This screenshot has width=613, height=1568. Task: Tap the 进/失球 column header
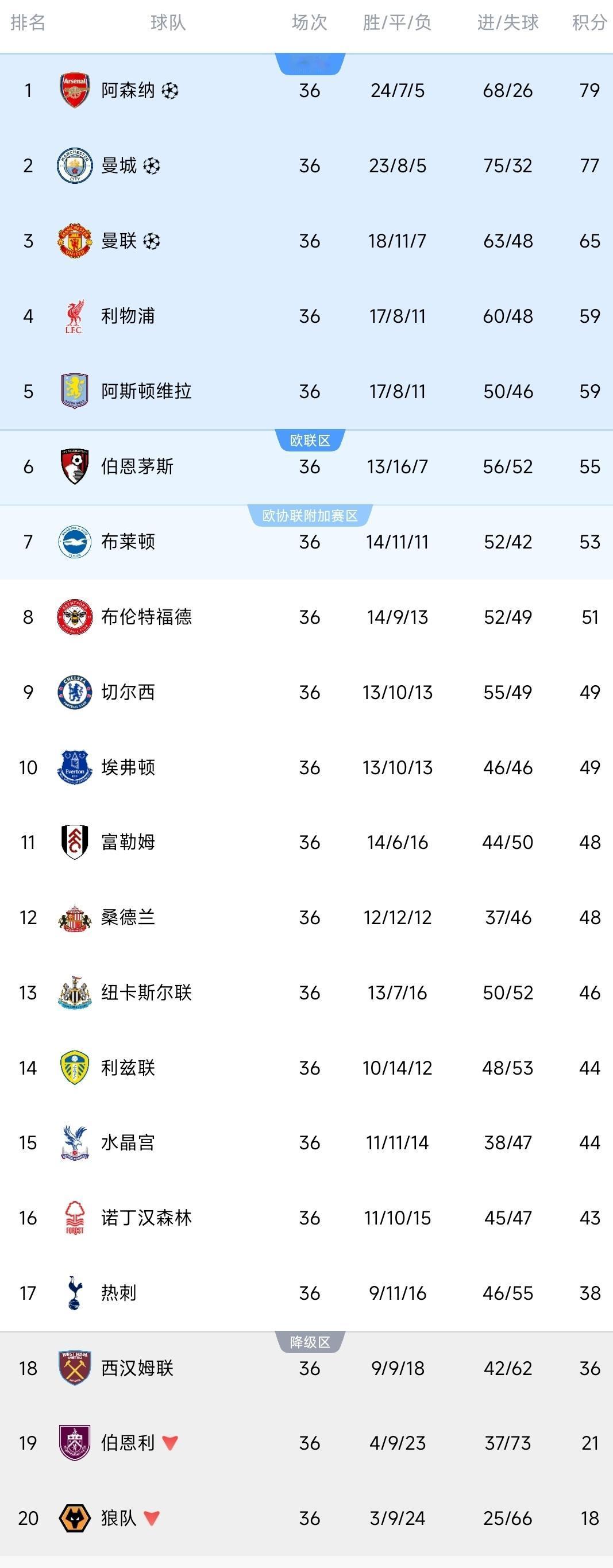pyautogui.click(x=508, y=22)
